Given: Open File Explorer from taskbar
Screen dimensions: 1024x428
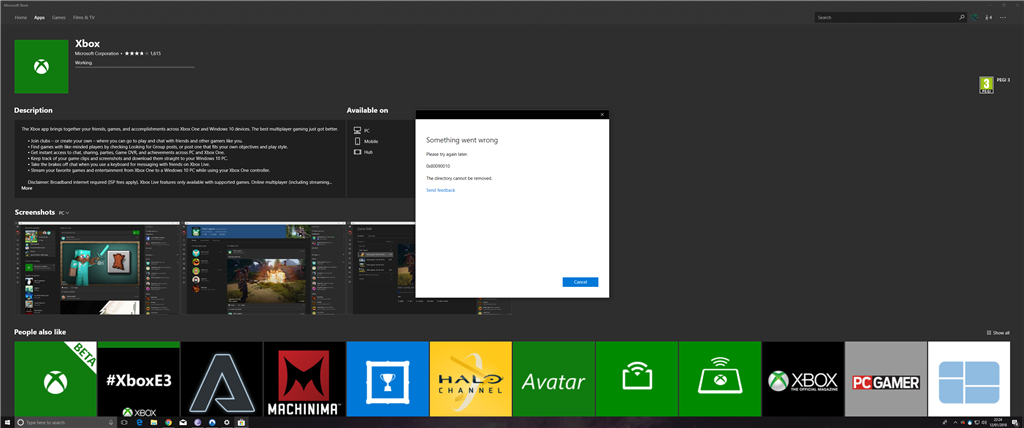Looking at the screenshot, I should point(153,422).
